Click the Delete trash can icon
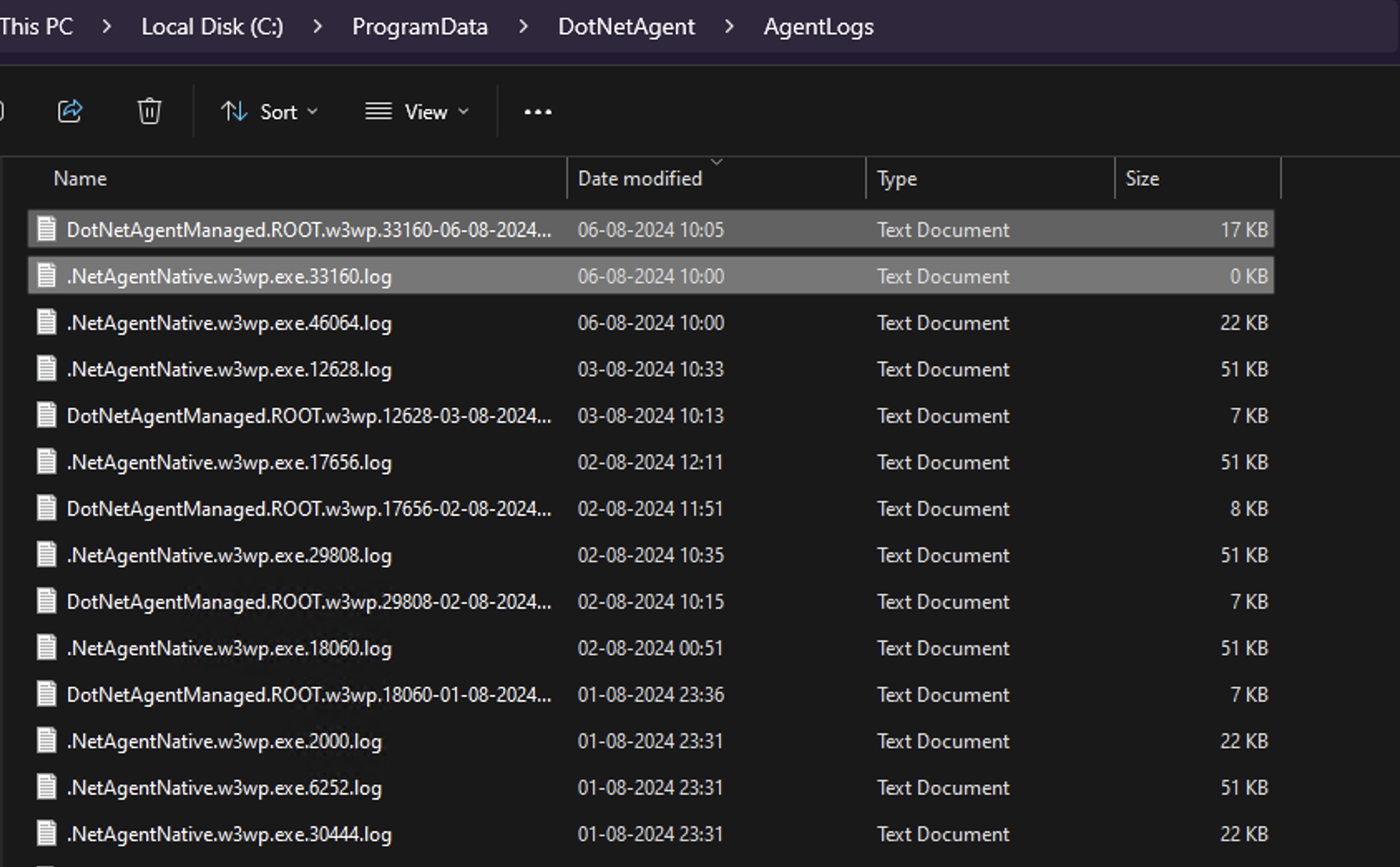This screenshot has width=1400, height=867. (x=149, y=111)
